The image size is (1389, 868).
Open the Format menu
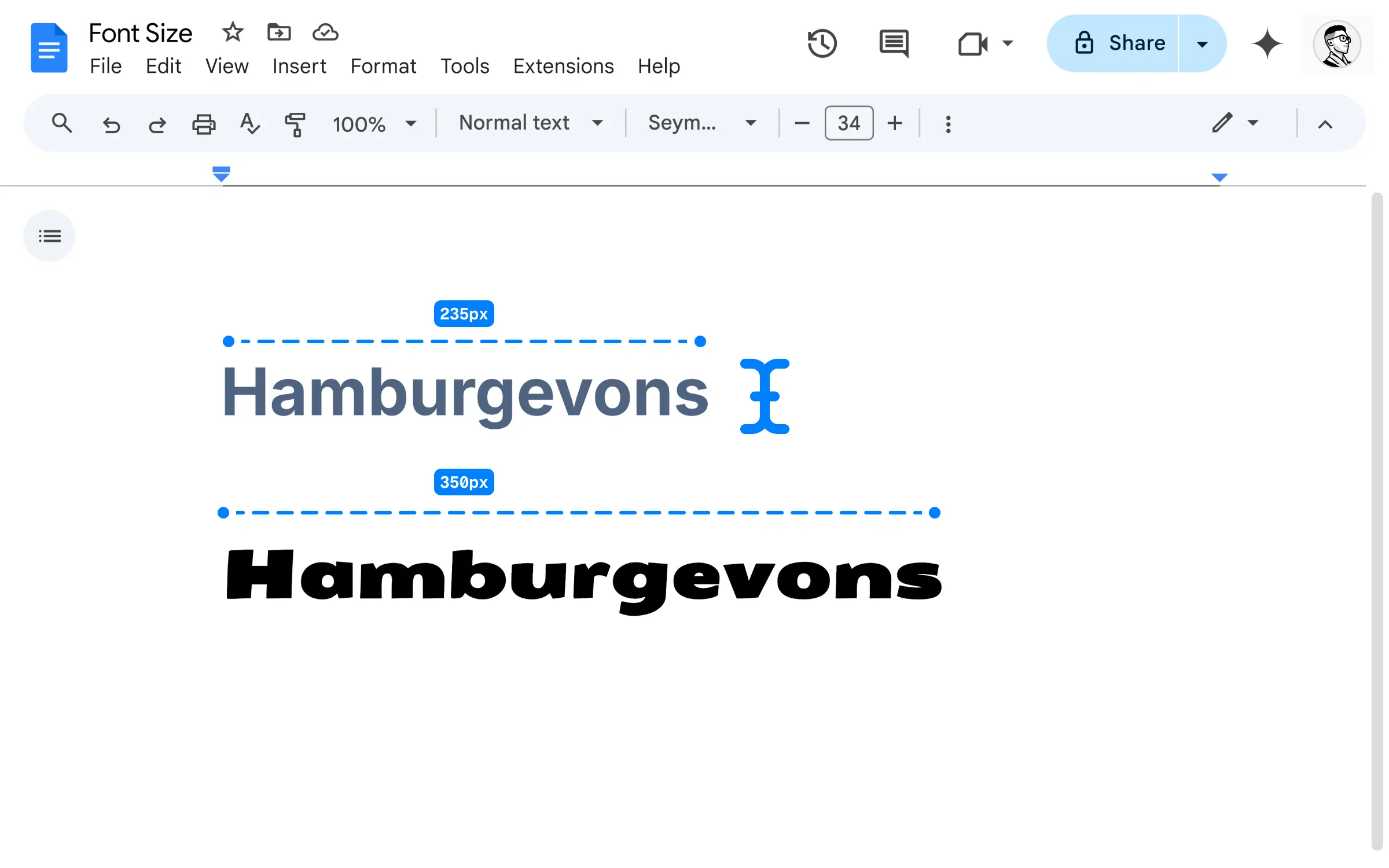click(383, 67)
